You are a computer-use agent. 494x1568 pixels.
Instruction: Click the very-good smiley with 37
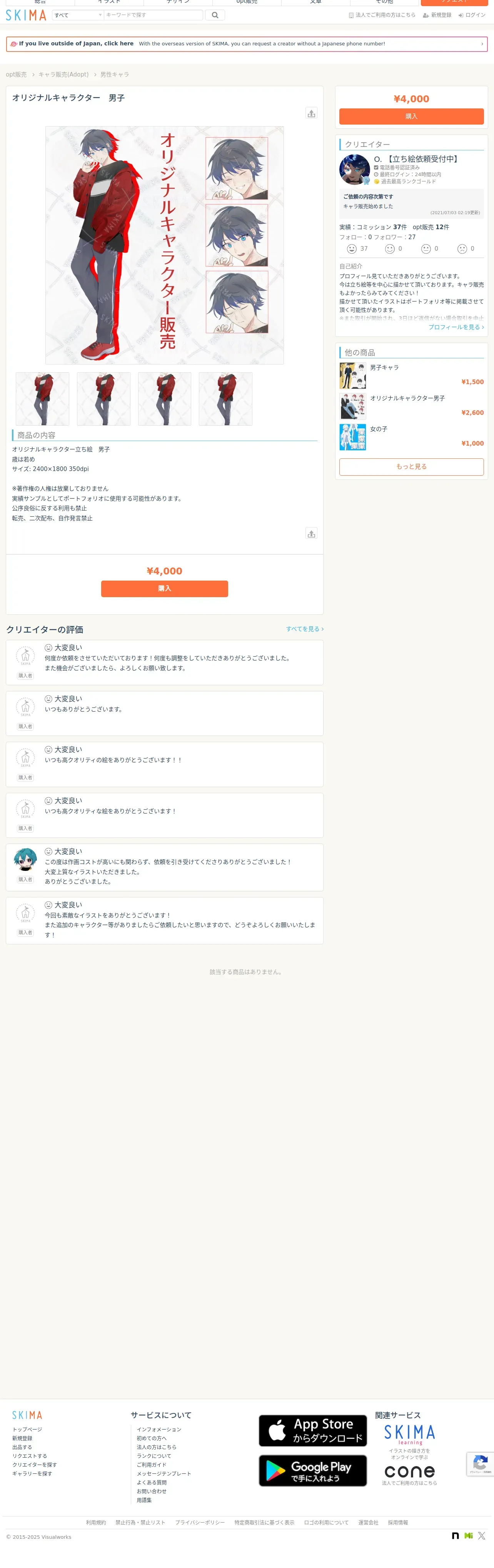(x=352, y=249)
